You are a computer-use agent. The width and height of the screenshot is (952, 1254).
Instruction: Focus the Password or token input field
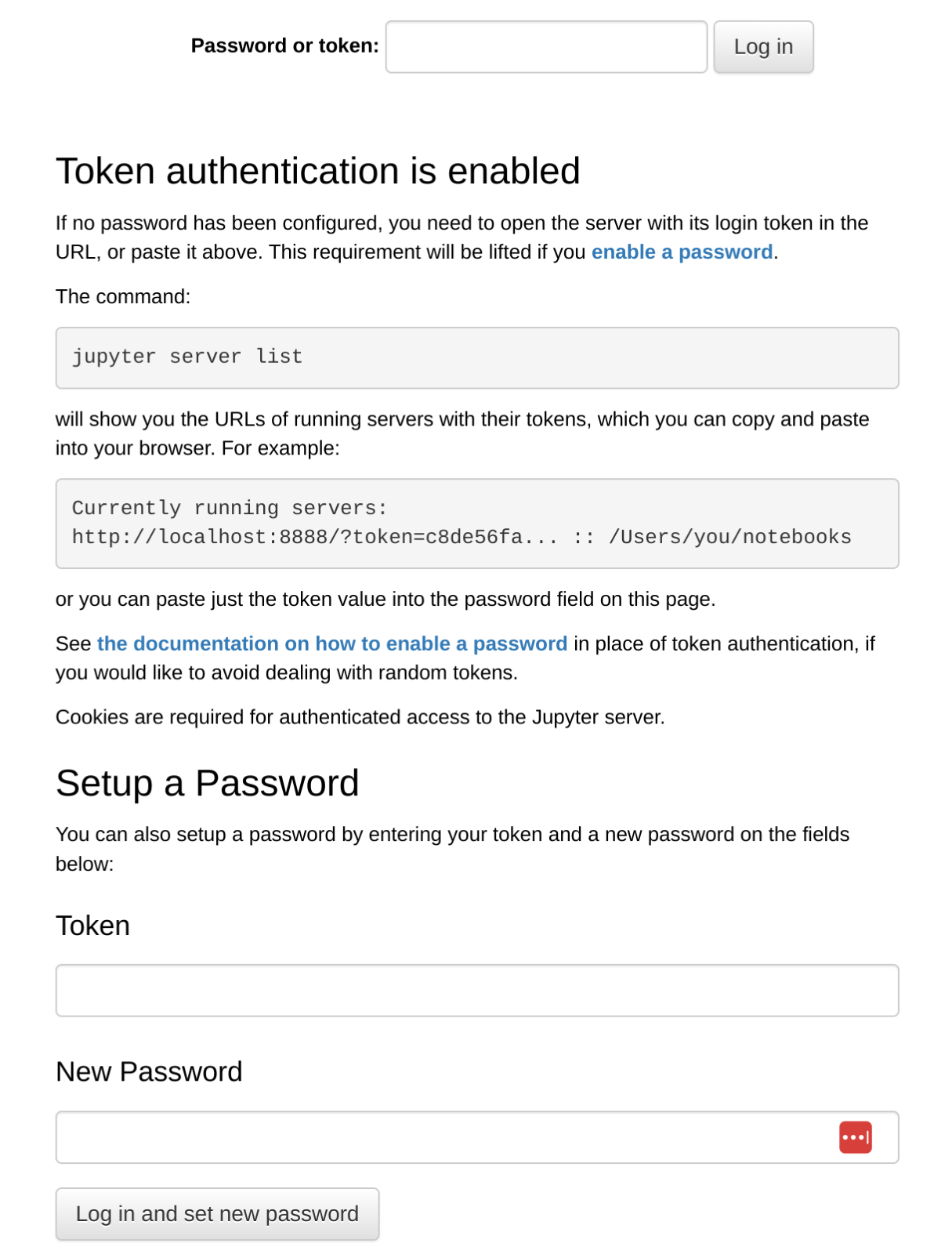pyautogui.click(x=546, y=47)
